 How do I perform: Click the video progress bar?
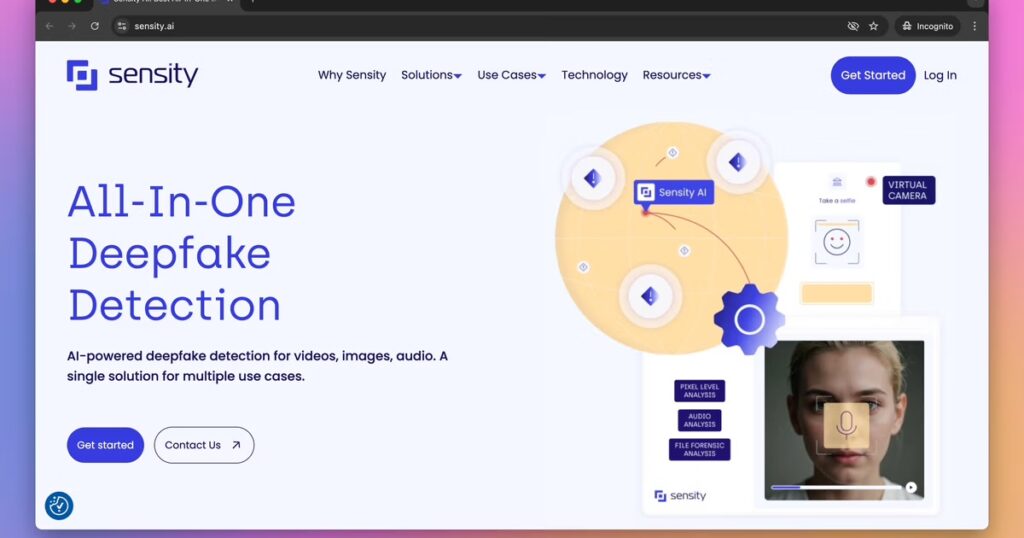click(836, 487)
